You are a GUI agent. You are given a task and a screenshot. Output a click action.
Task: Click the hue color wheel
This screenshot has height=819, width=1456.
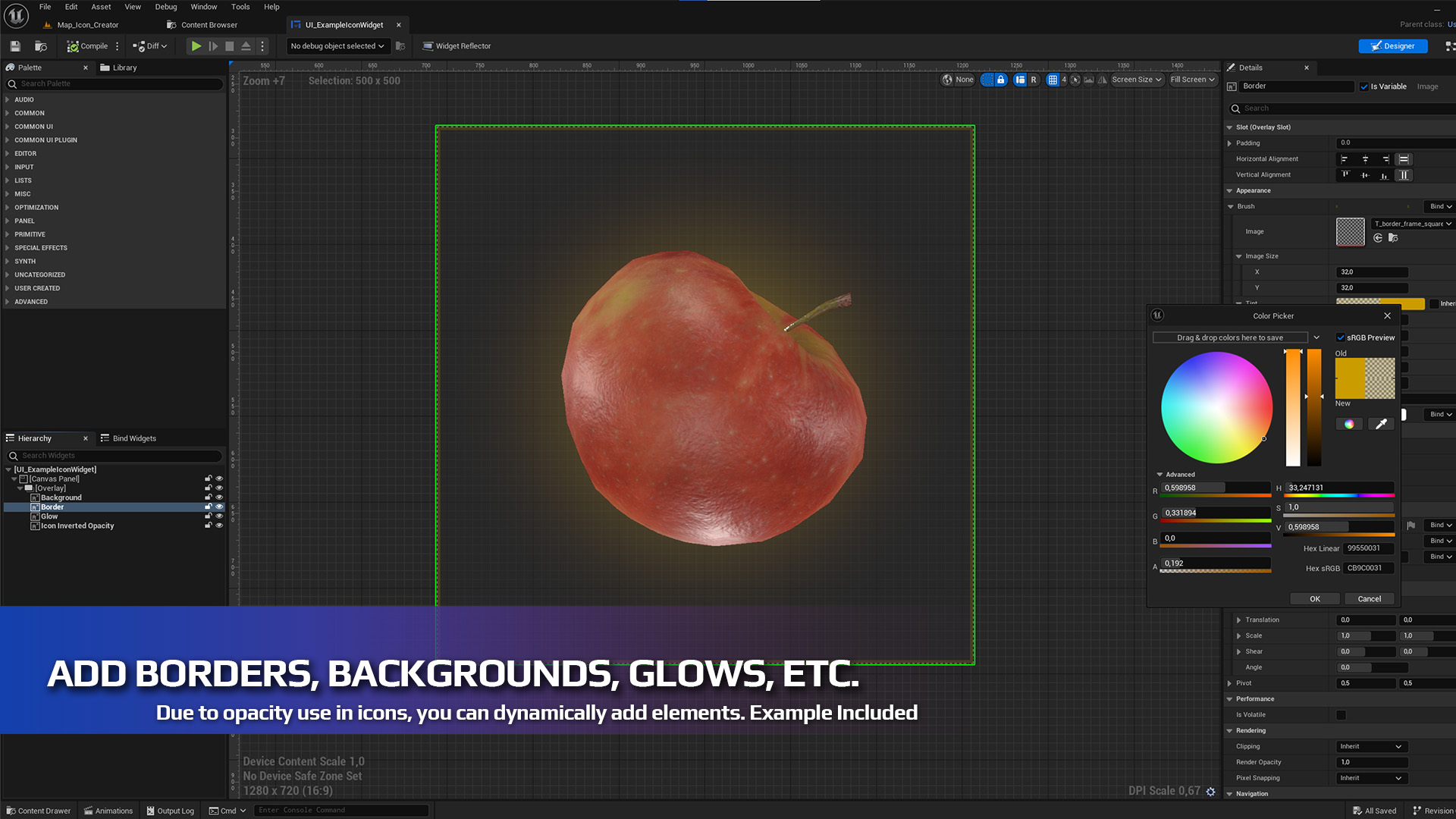pyautogui.click(x=1216, y=407)
